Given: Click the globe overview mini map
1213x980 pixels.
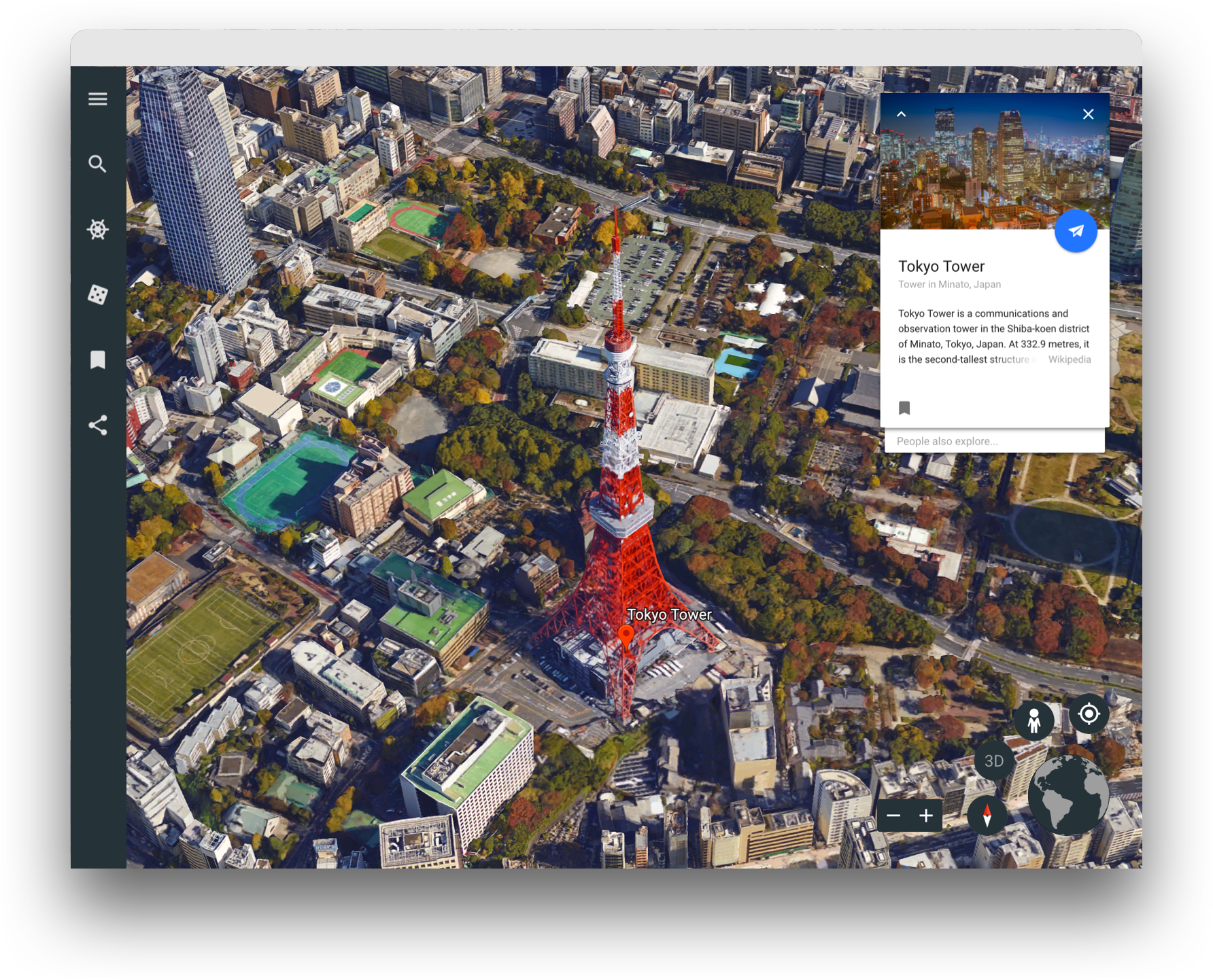Looking at the screenshot, I should [x=1068, y=795].
